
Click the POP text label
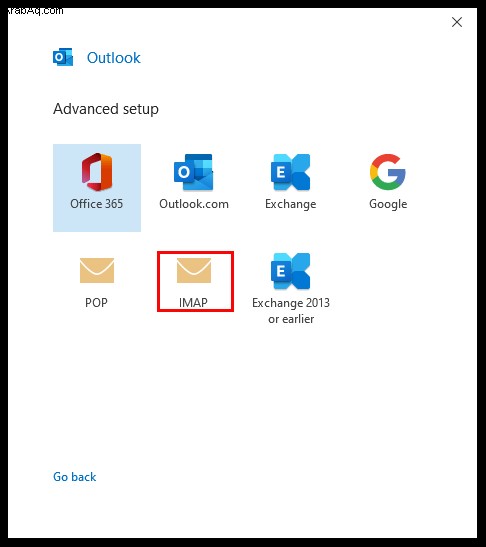pos(96,302)
